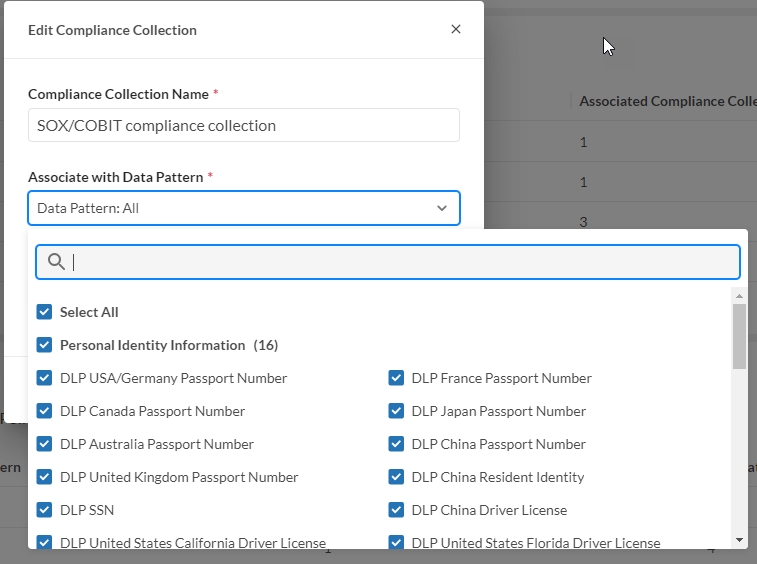
Task: Uncheck DLP USA/Germany Passport Number
Action: (44, 378)
